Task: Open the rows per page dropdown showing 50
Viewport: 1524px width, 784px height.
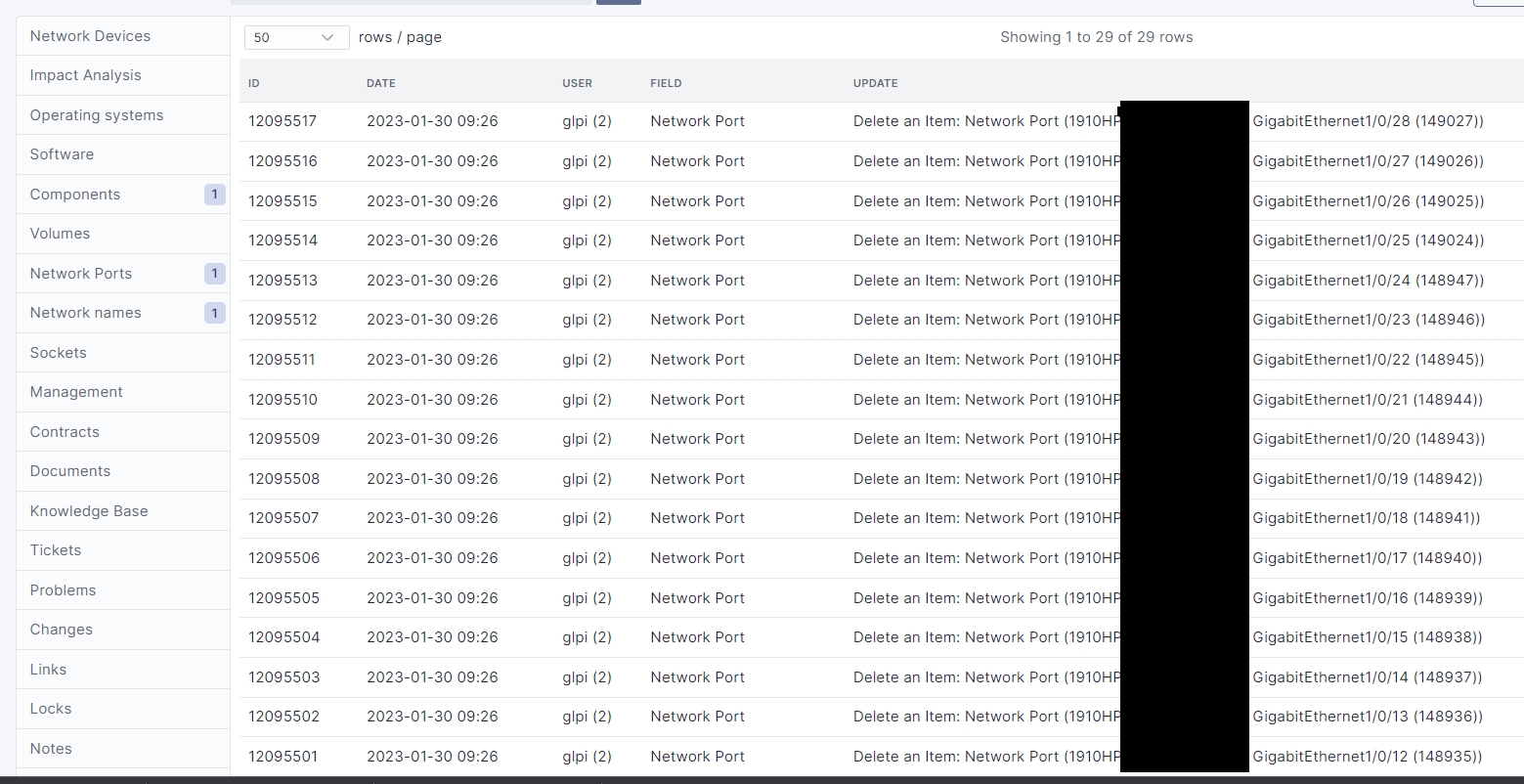Action: (296, 37)
